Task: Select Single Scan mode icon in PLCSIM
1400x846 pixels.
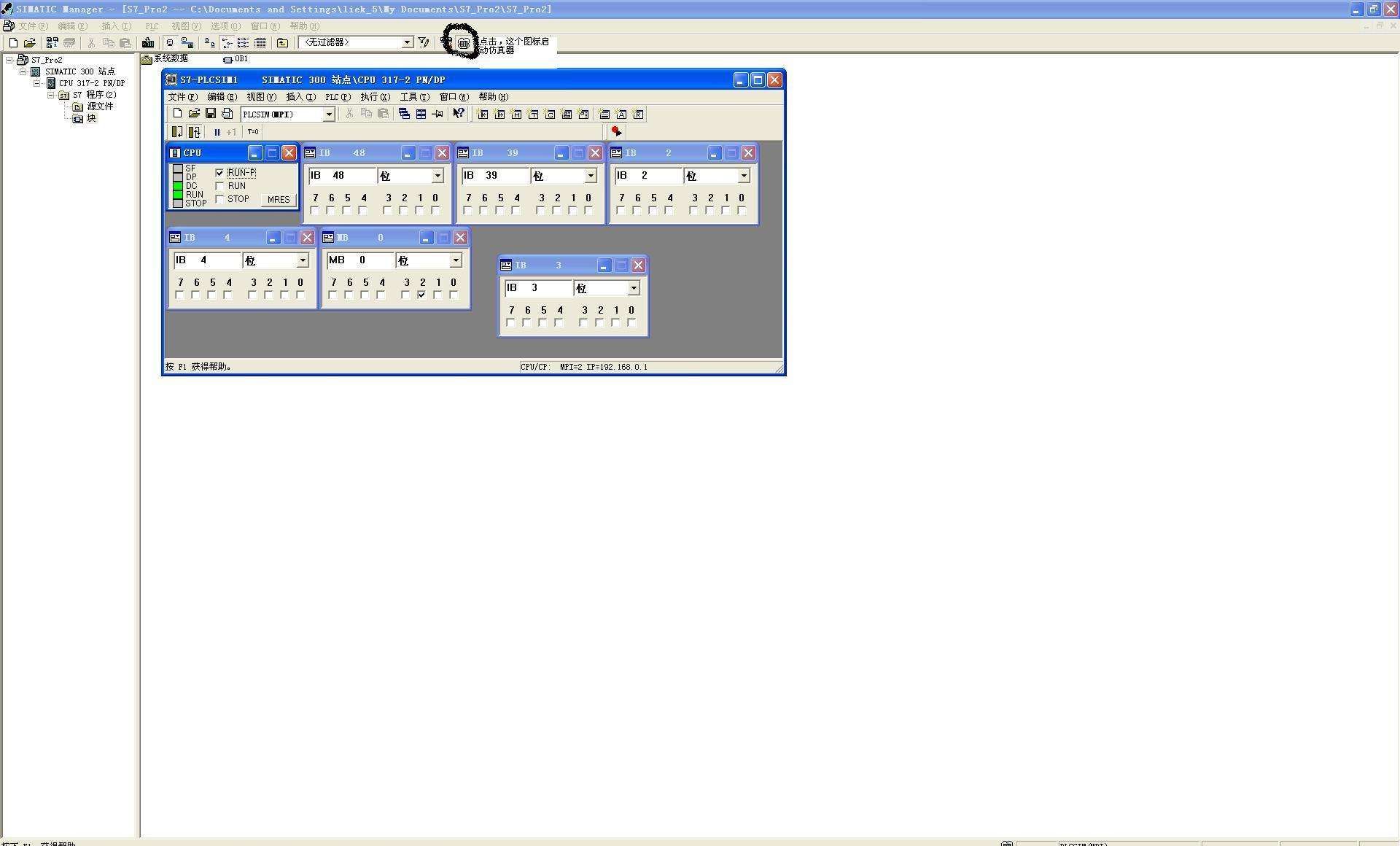Action: (x=177, y=132)
